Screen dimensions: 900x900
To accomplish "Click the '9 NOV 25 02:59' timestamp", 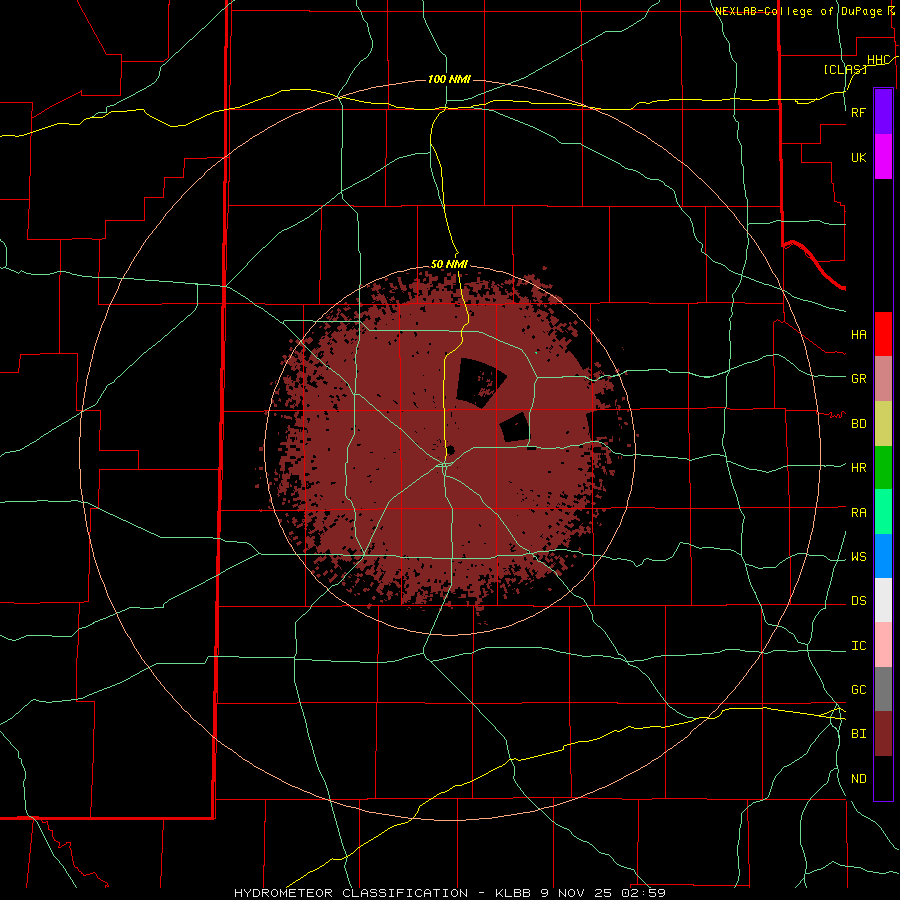I will click(x=603, y=893).
